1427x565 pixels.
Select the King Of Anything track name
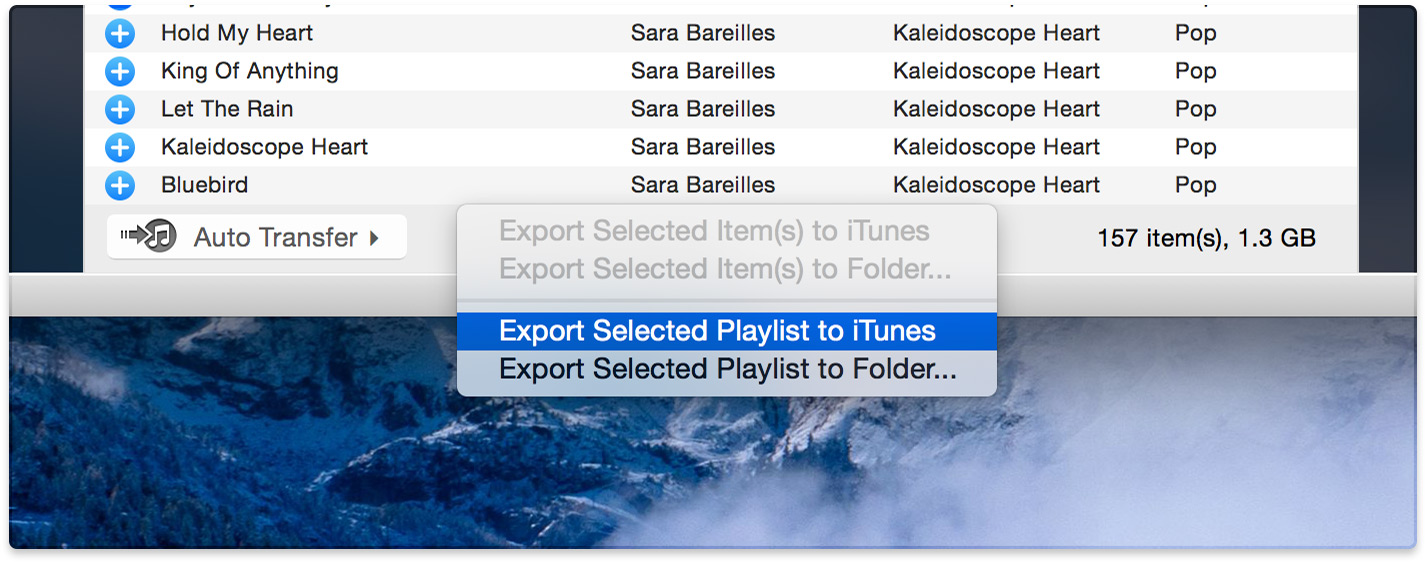coord(249,71)
